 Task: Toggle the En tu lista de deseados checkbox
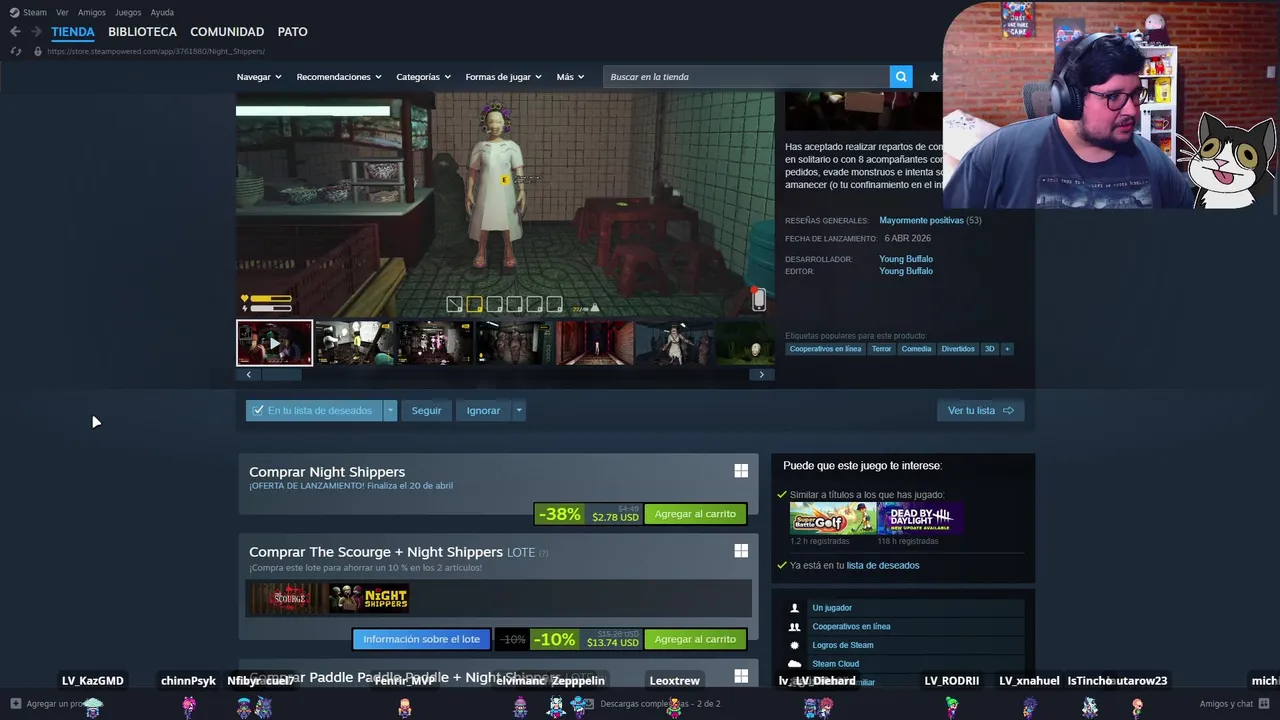pos(258,411)
